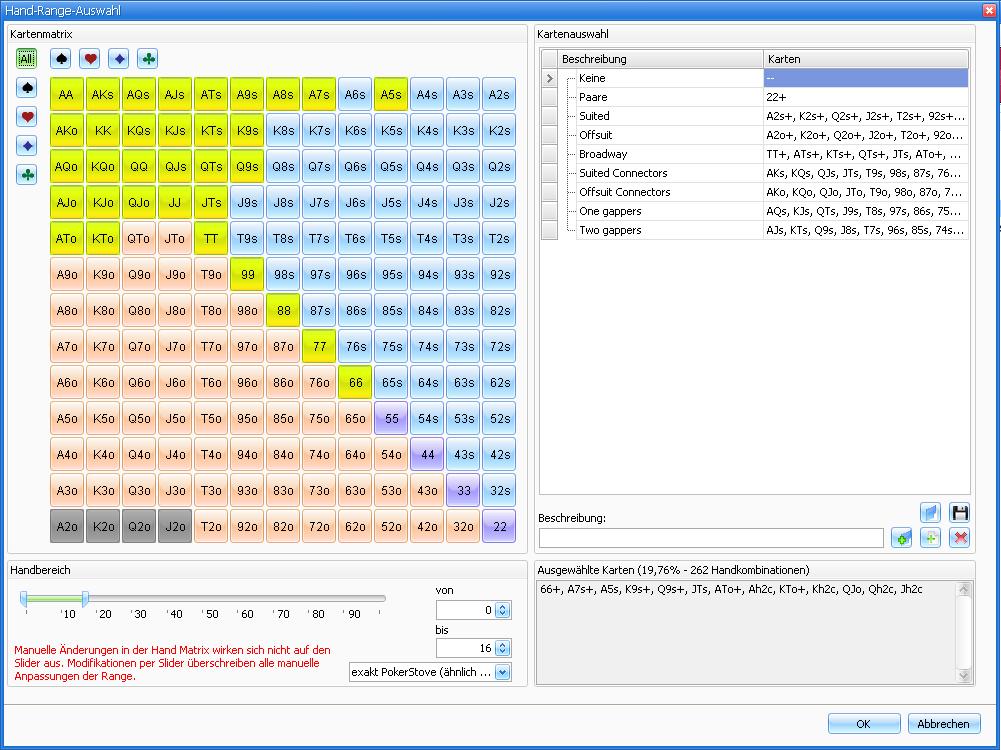Viewport: 1001px width, 750px height.
Task: Click the blue sheet icon beside save
Action: 931,512
